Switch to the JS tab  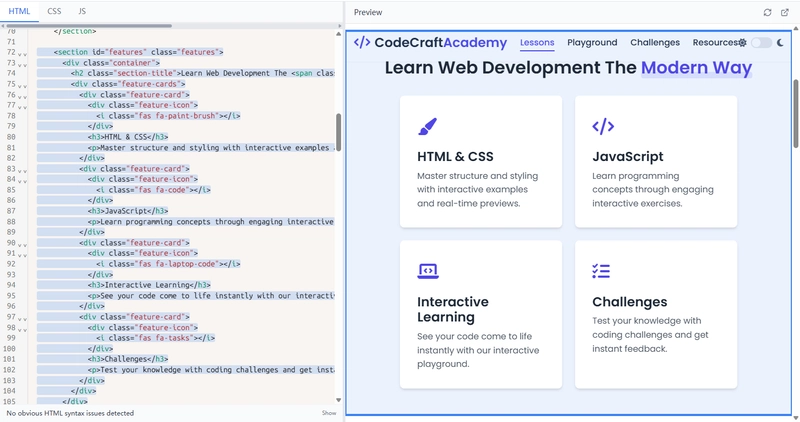pos(82,11)
